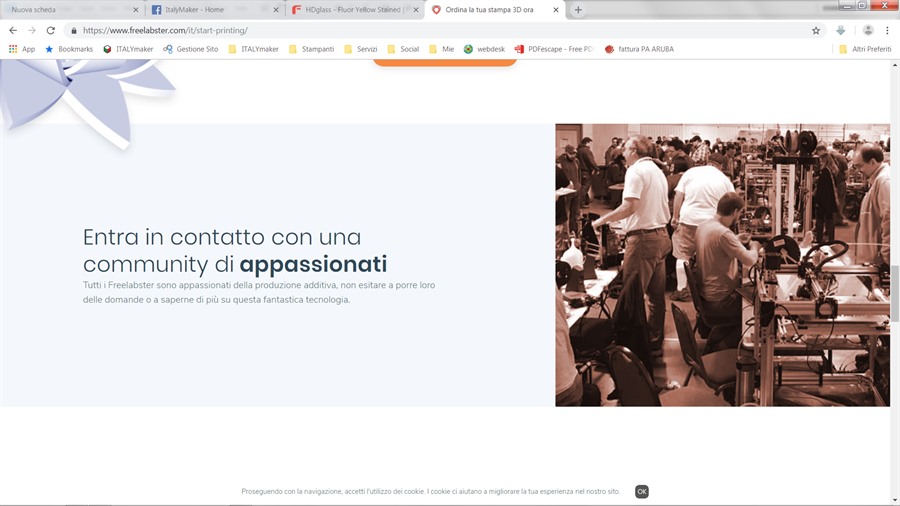This screenshot has width=900, height=506.
Task: Click the bold word 'appassionati'
Action: click(313, 264)
